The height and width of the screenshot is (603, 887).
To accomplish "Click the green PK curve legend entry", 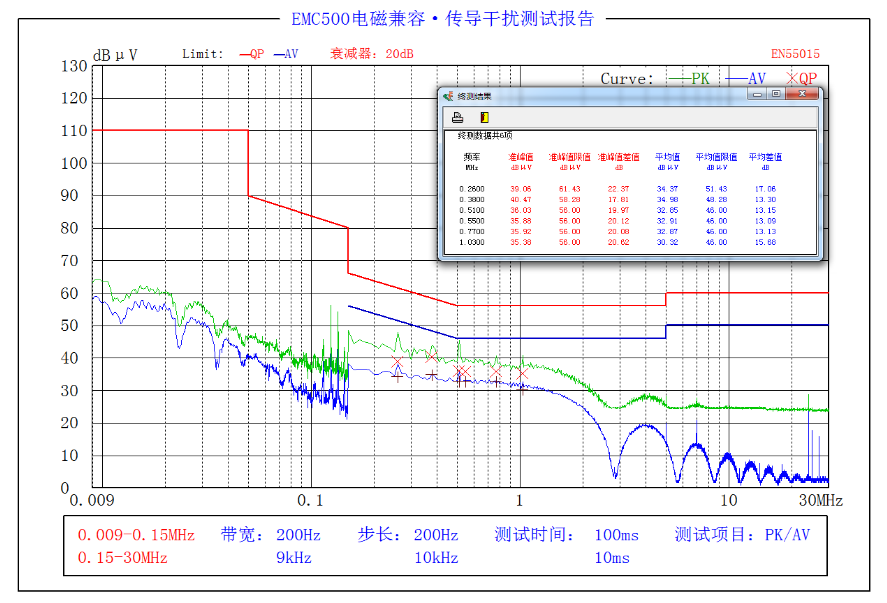I will 689,78.
